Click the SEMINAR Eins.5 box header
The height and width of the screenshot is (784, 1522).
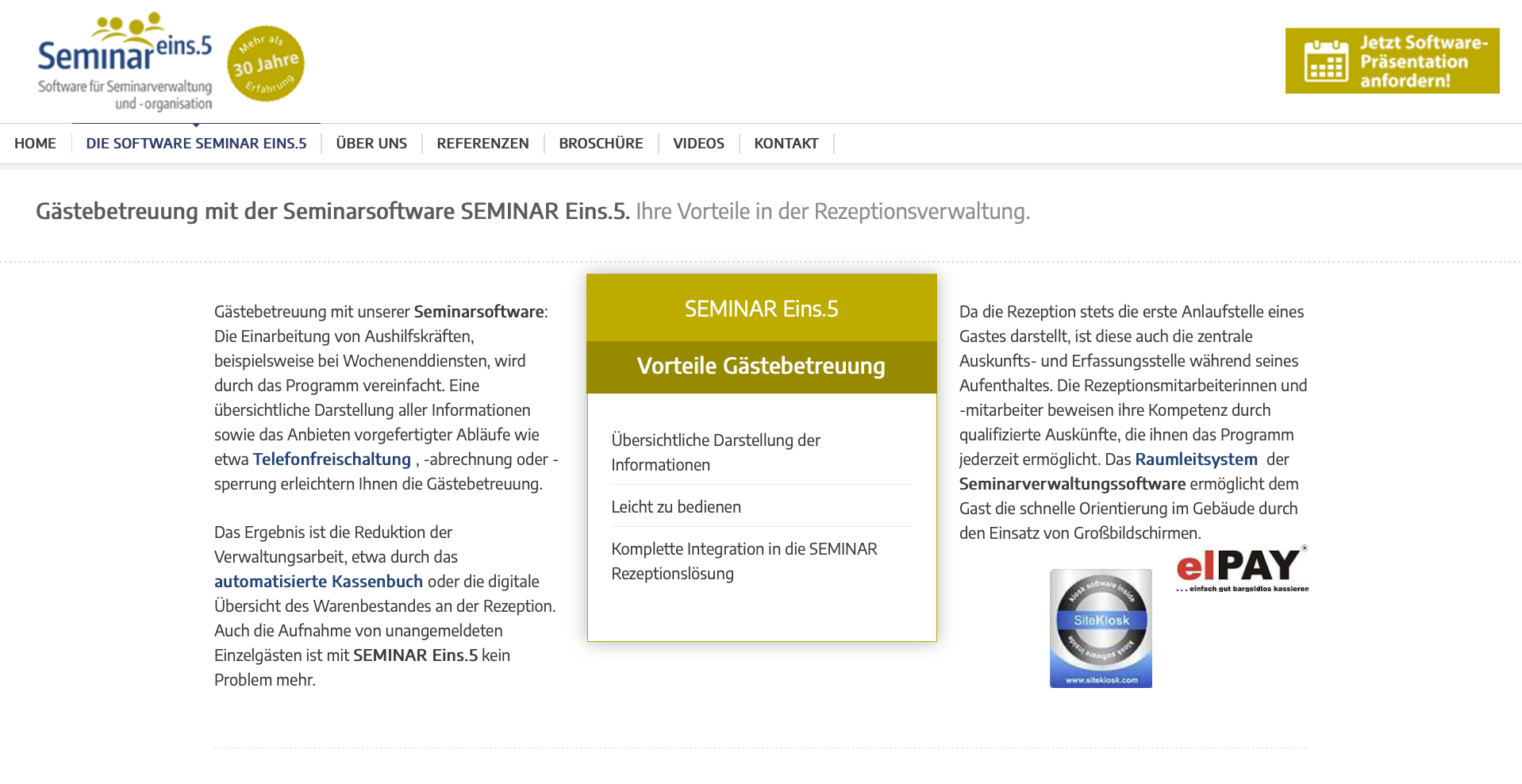pos(762,309)
